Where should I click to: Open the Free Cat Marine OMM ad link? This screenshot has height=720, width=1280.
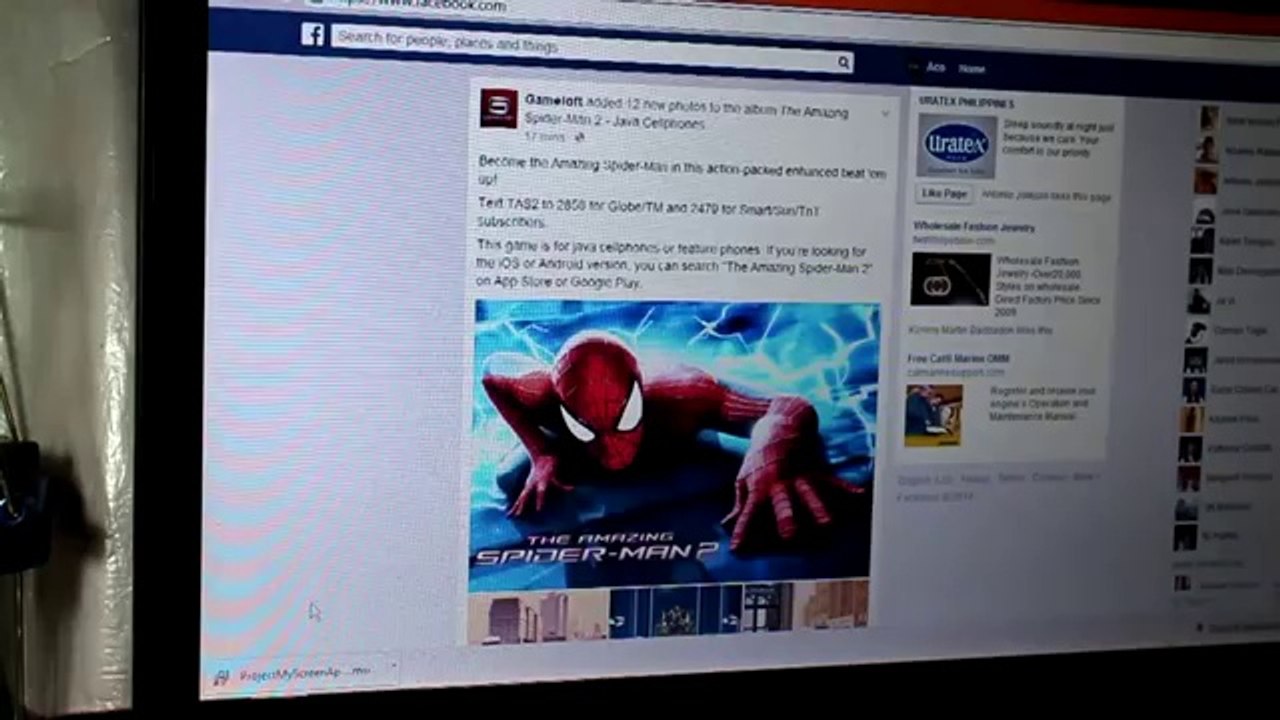pyautogui.click(x=958, y=358)
